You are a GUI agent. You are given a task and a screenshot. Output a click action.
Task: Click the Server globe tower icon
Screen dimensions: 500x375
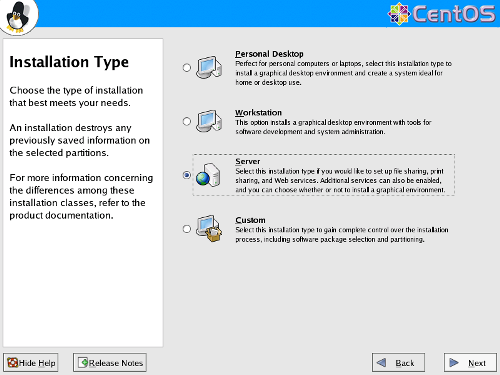(208, 175)
